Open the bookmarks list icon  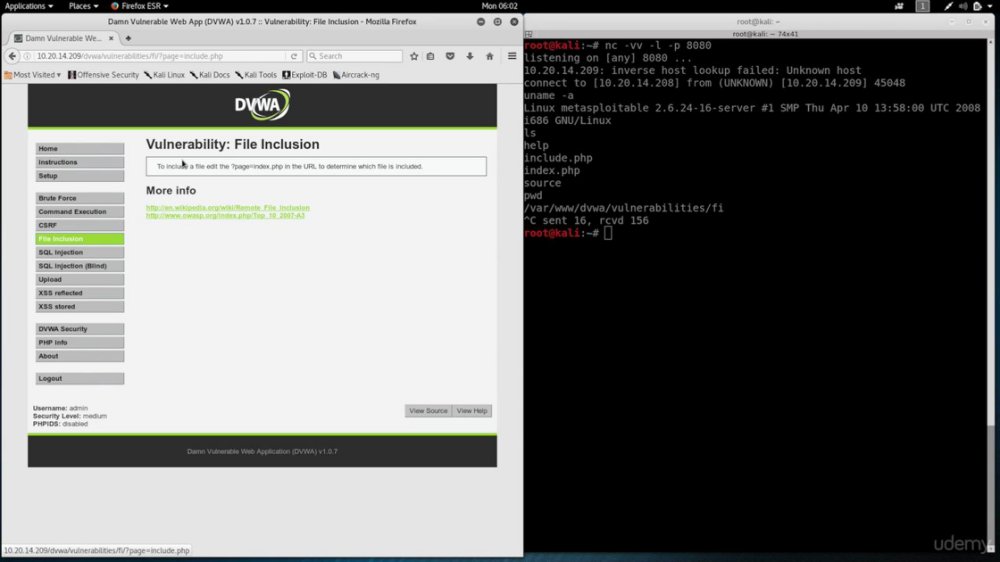(x=430, y=56)
